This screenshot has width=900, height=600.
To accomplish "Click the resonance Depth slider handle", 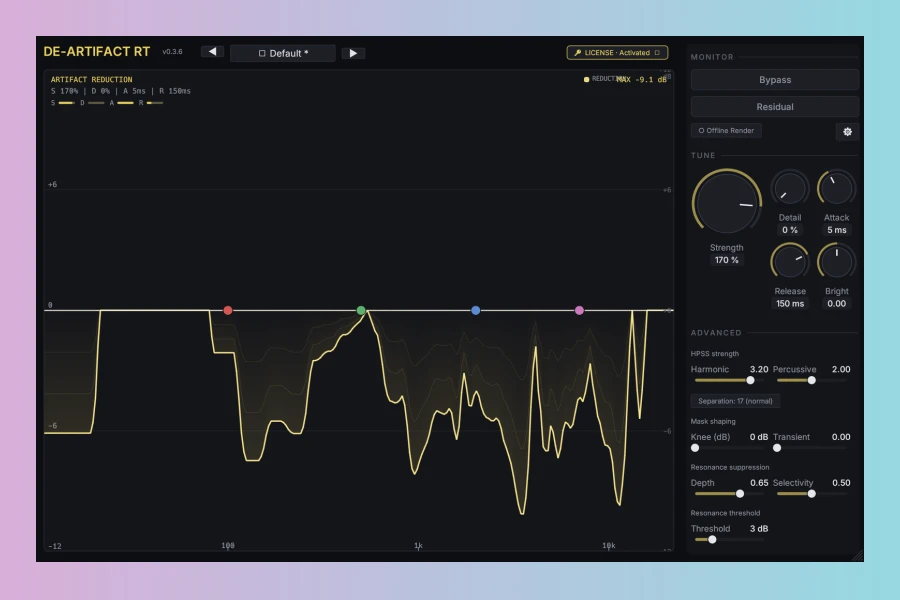I will [740, 494].
